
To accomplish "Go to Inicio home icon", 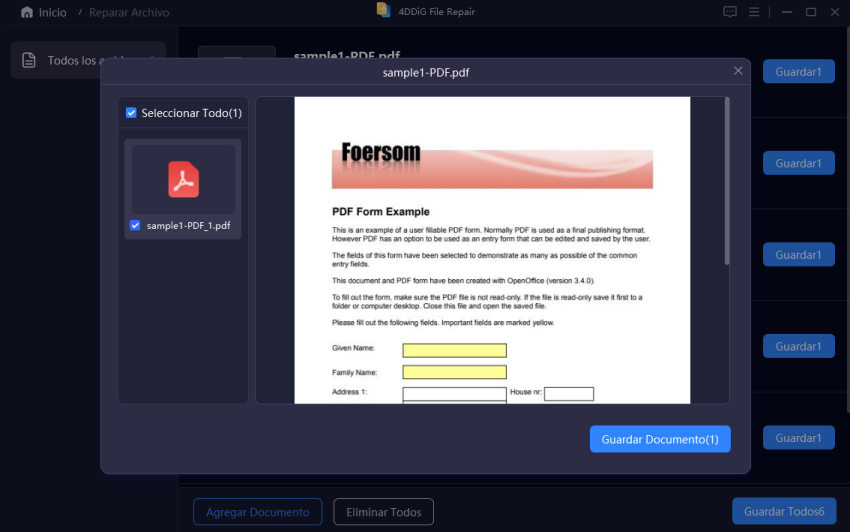I will pyautogui.click(x=27, y=12).
